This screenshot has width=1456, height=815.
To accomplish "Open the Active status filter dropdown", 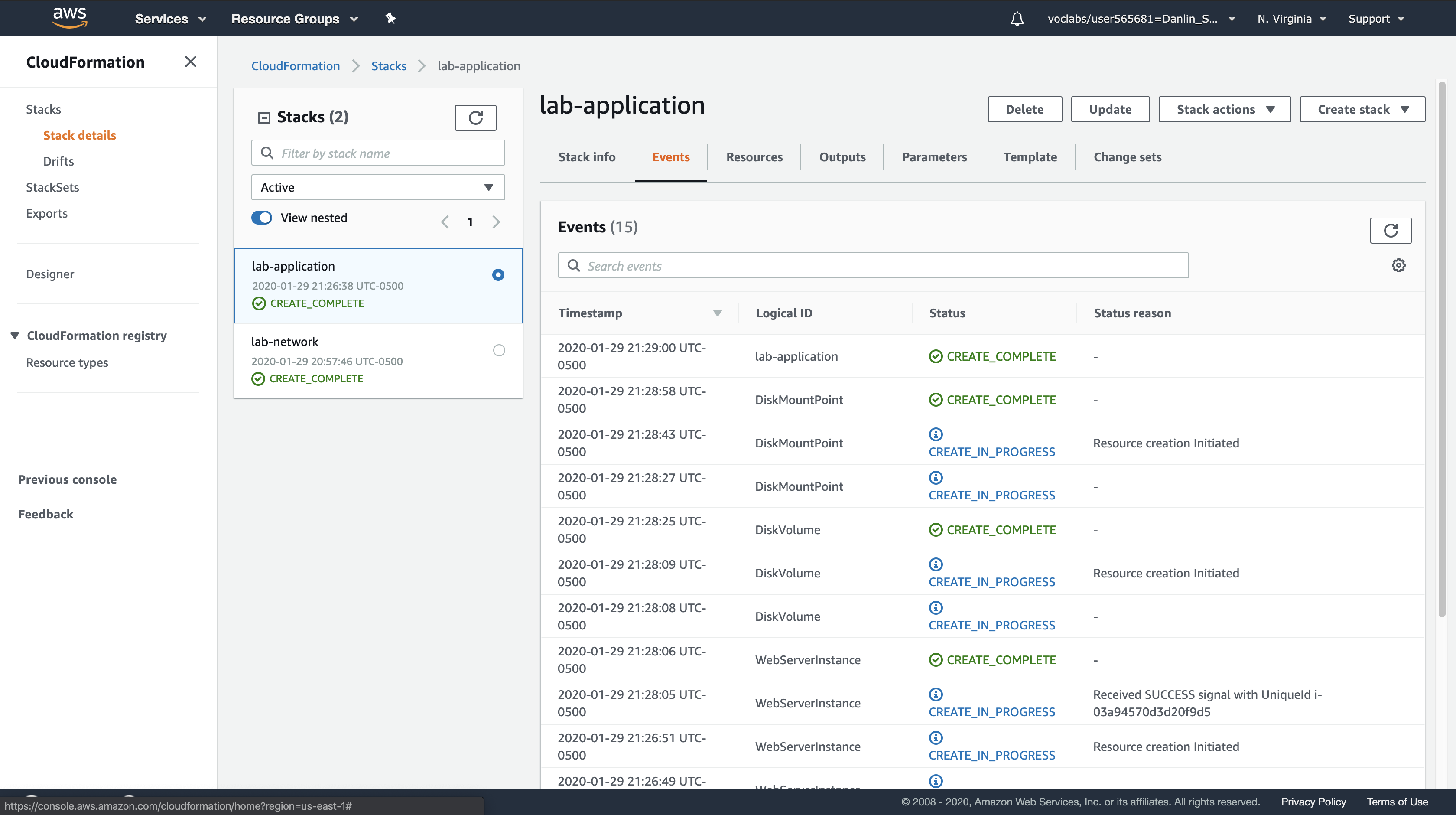I will coord(377,187).
